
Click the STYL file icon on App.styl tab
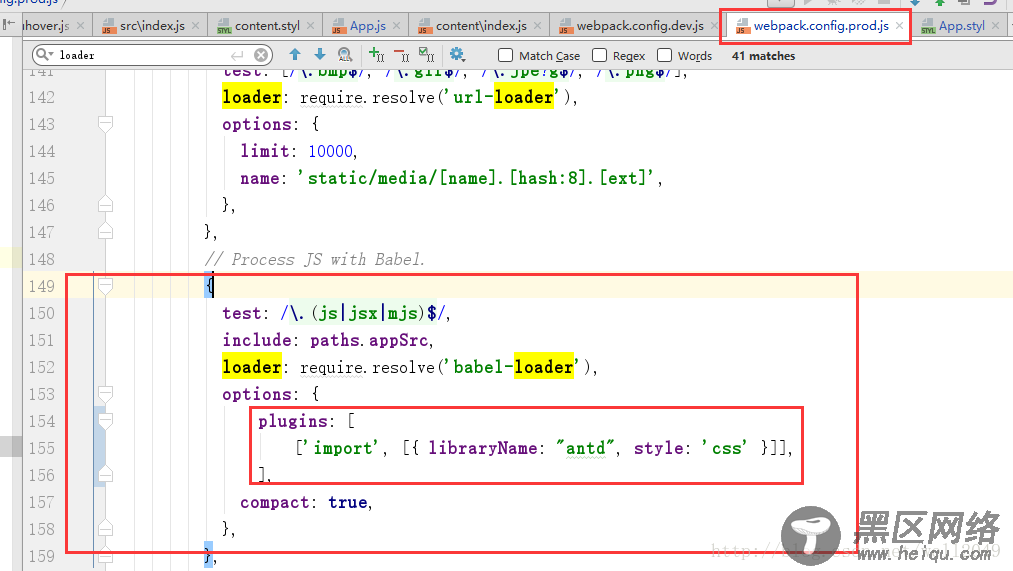928,26
